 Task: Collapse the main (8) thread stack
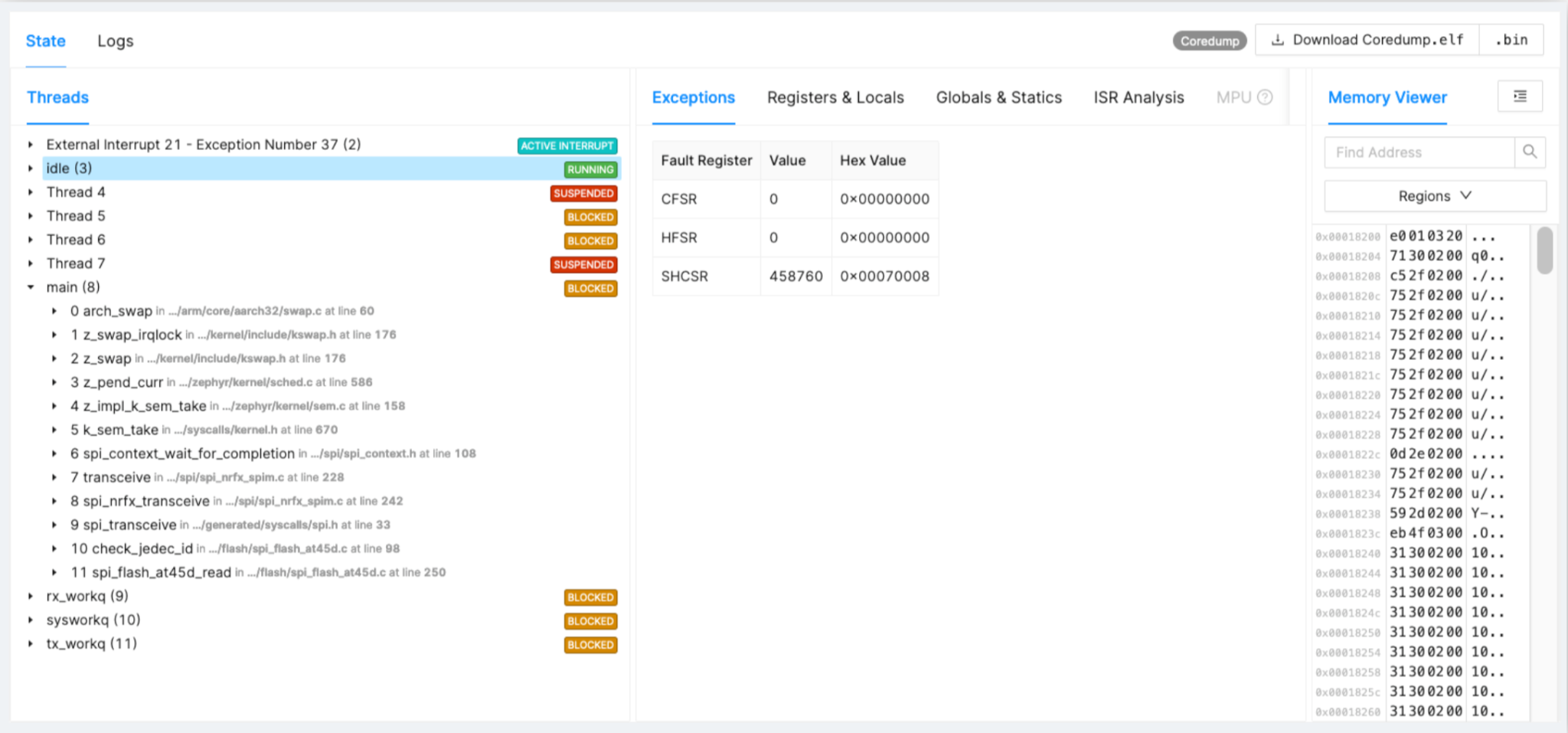coord(31,286)
